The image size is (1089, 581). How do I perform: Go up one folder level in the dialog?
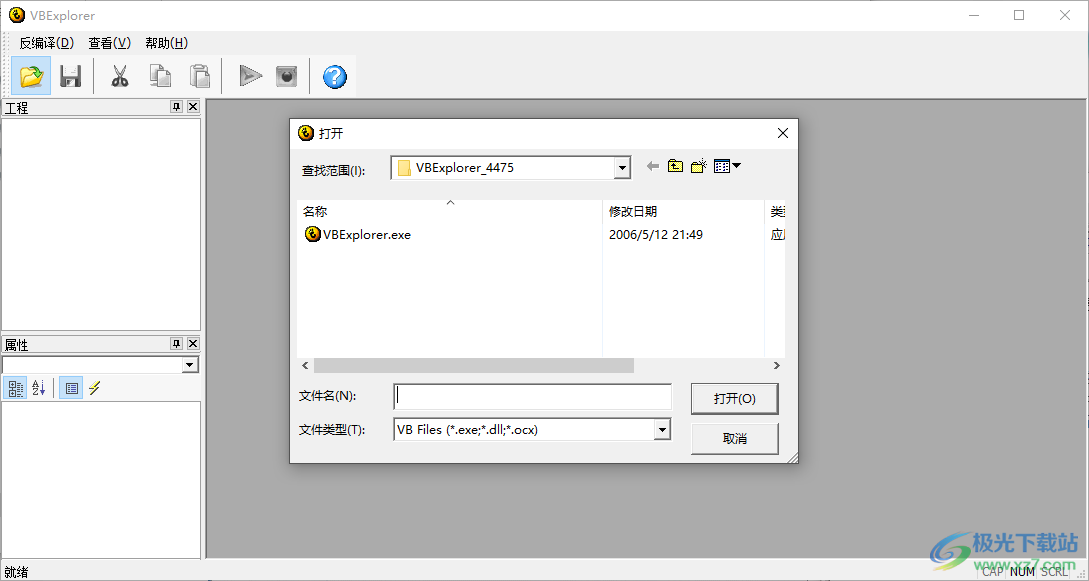pos(675,167)
